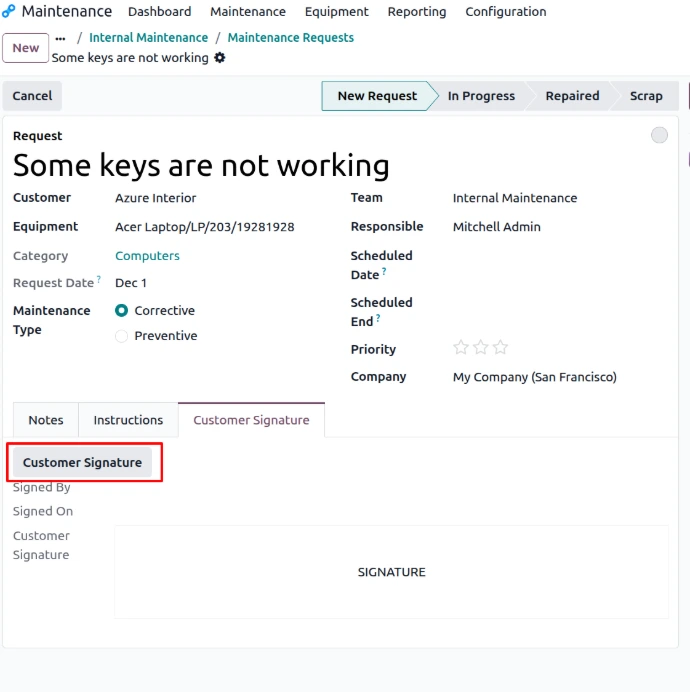Select Preventive maintenance type
The height and width of the screenshot is (692, 690).
point(122,336)
